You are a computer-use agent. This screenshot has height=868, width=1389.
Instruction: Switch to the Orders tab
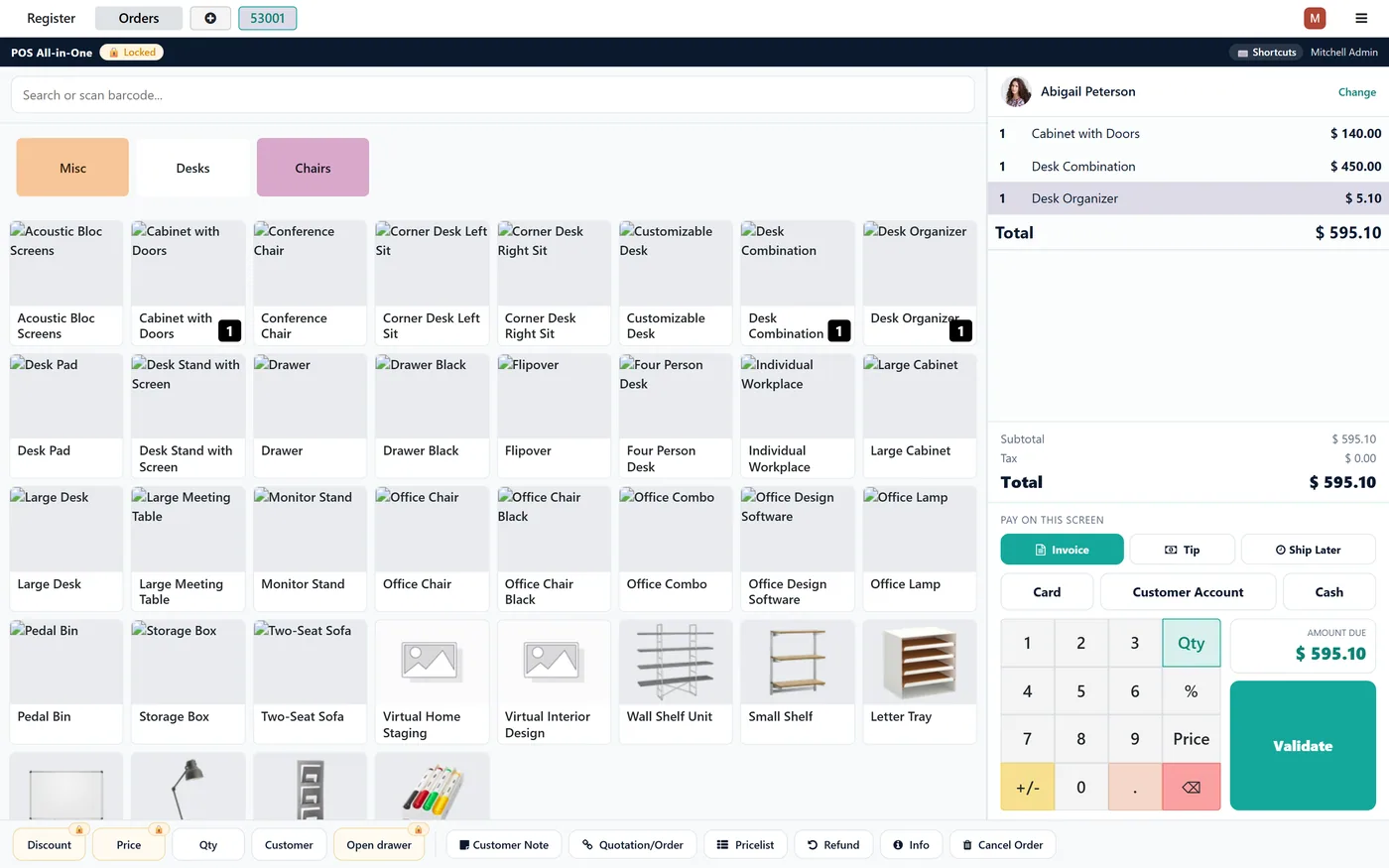[139, 18]
